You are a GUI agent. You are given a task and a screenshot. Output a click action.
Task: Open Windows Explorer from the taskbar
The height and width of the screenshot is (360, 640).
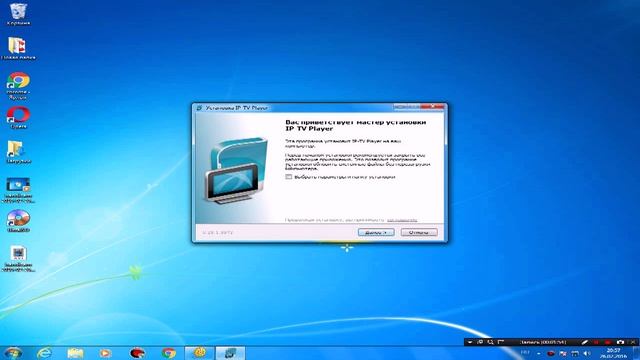[x=75, y=353]
